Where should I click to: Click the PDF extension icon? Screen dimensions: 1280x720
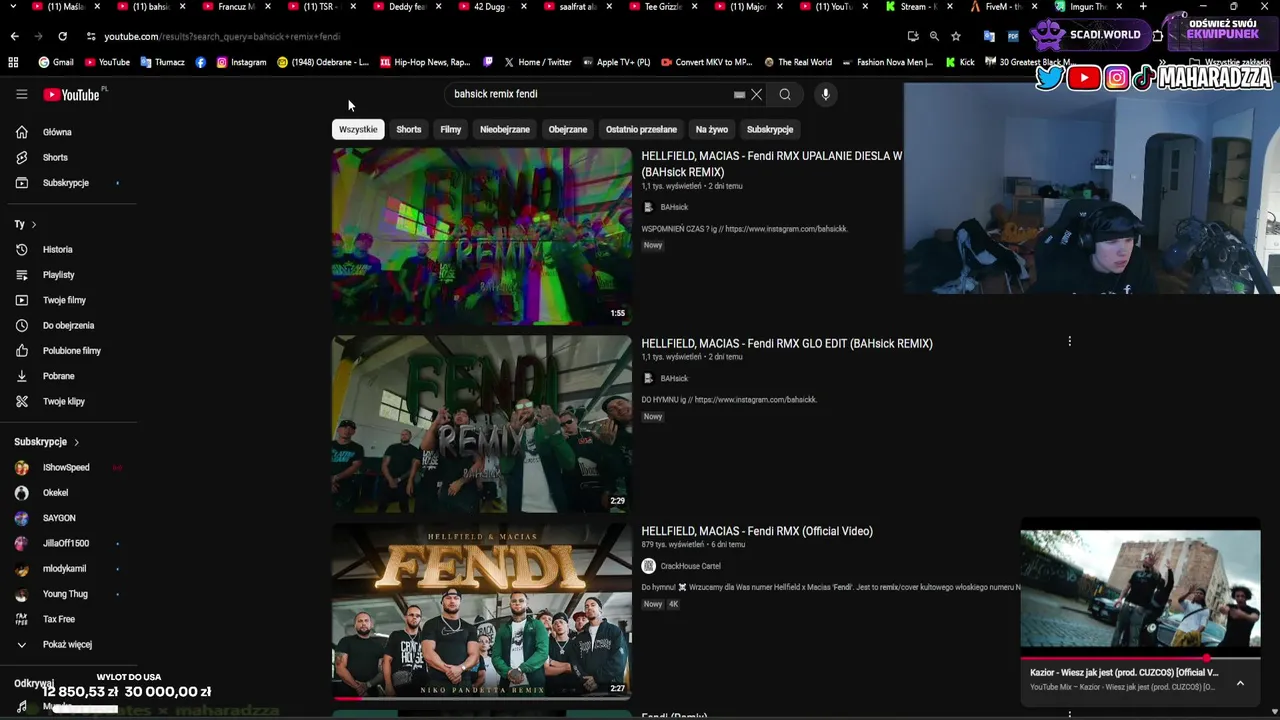pos(1013,36)
